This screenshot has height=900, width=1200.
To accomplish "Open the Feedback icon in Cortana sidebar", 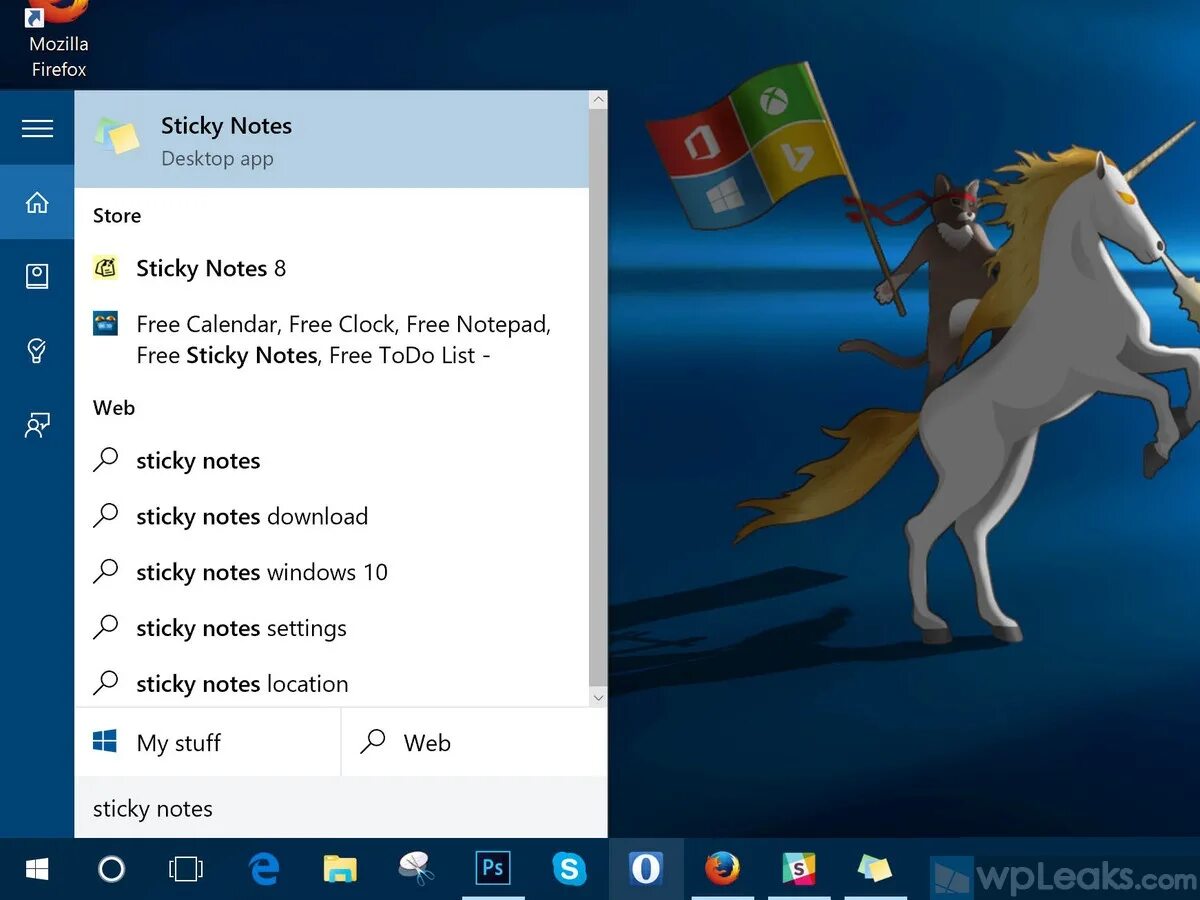I will click(37, 425).
